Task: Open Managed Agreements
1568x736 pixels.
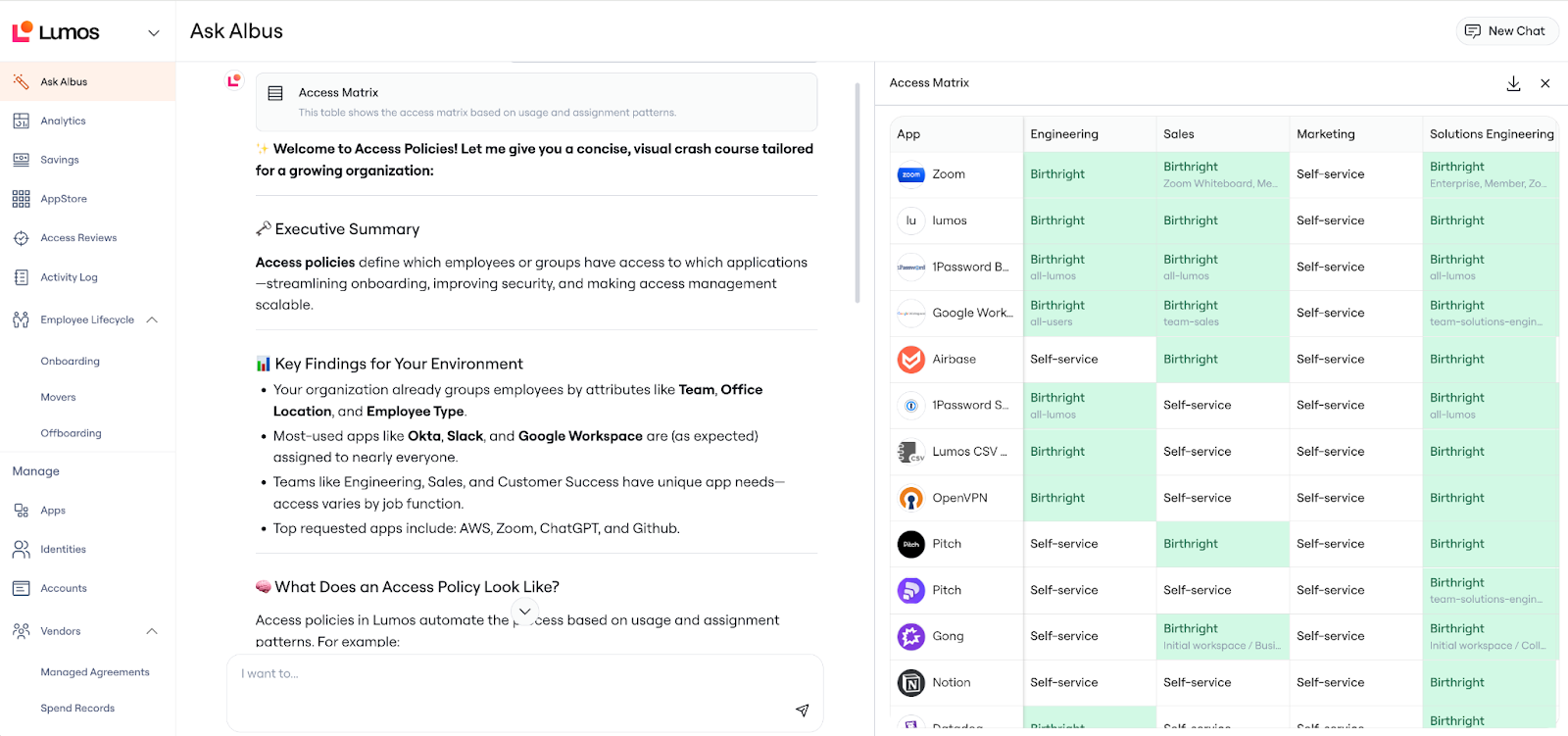Action: point(95,672)
